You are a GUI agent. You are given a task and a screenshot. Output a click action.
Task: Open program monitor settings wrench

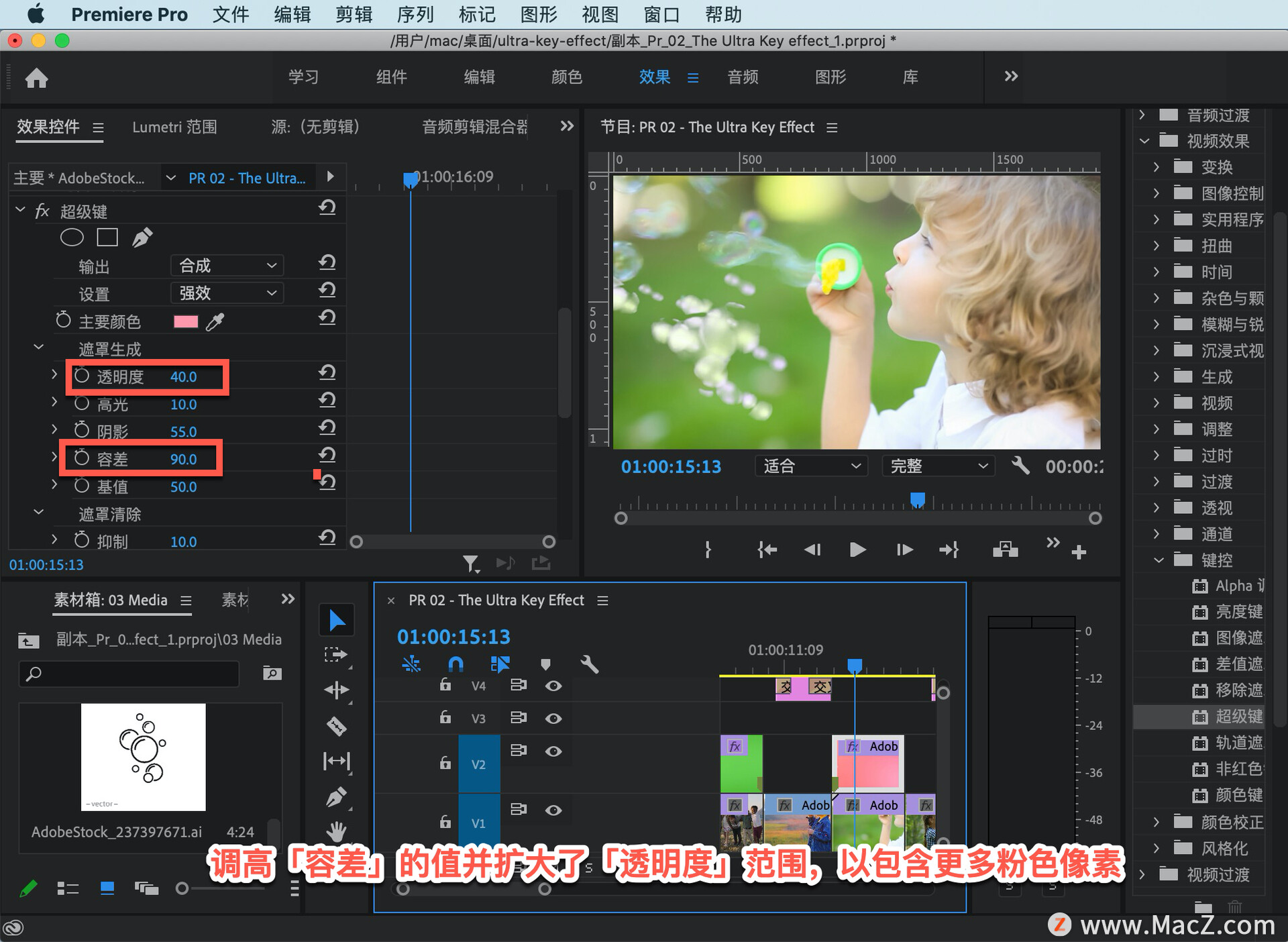[1020, 465]
